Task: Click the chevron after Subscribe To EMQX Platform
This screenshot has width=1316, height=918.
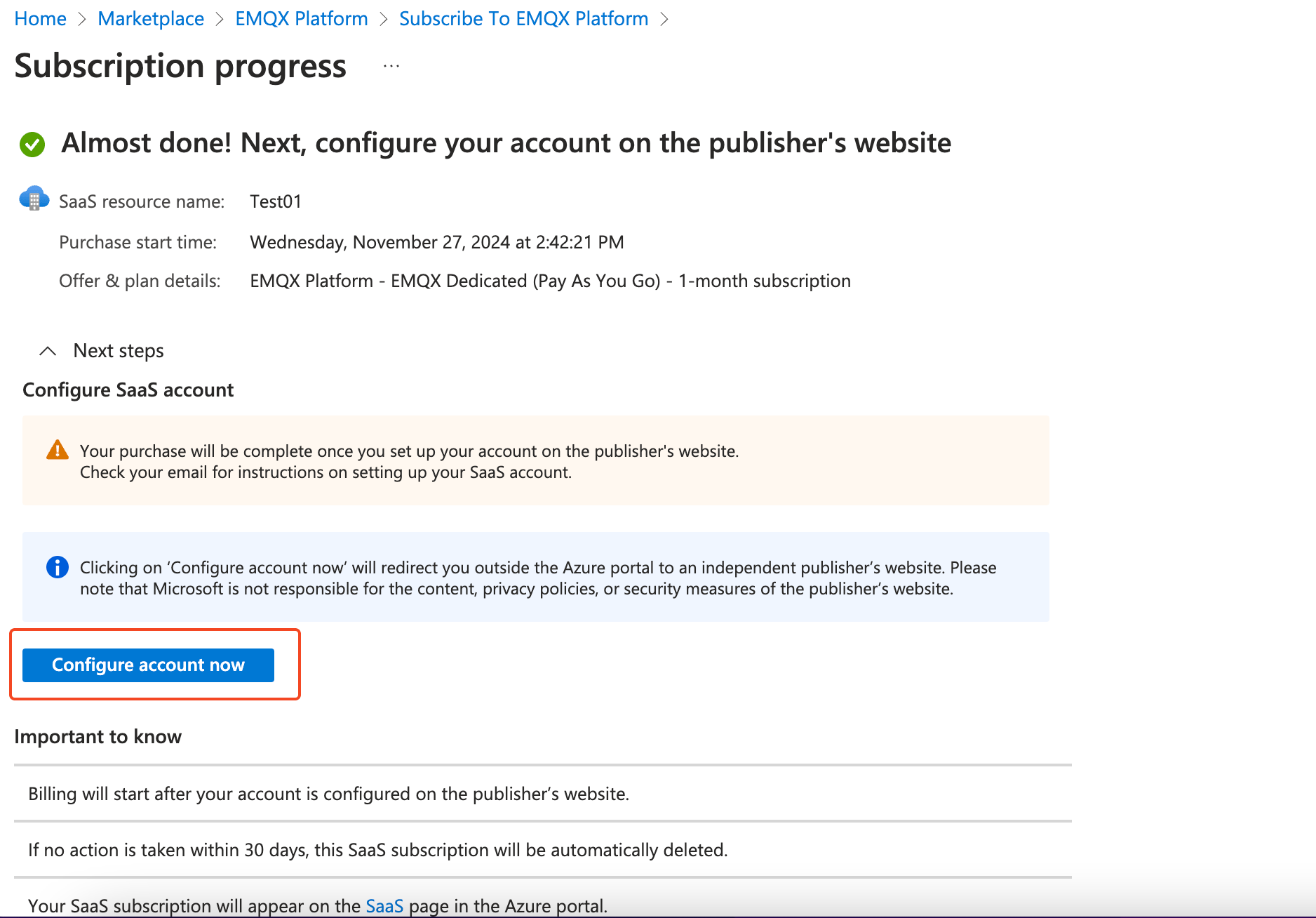Action: tap(665, 19)
